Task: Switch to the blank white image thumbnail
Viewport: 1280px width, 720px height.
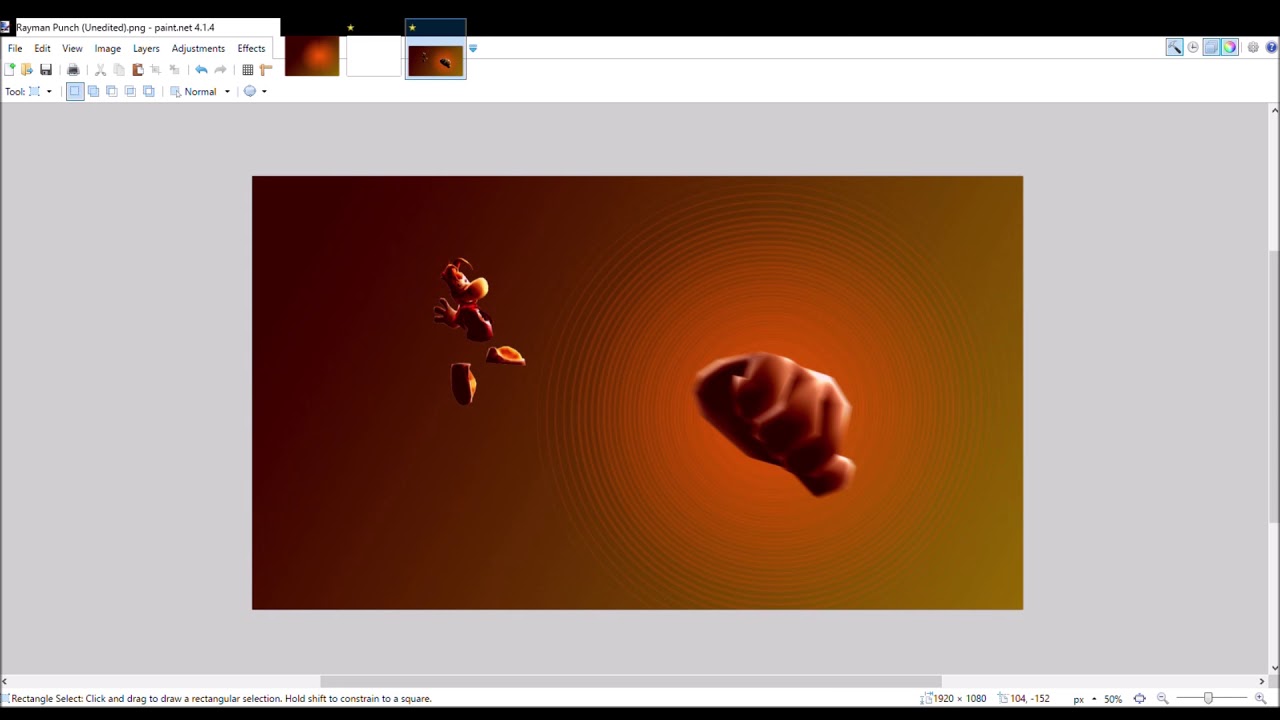Action: [x=373, y=56]
